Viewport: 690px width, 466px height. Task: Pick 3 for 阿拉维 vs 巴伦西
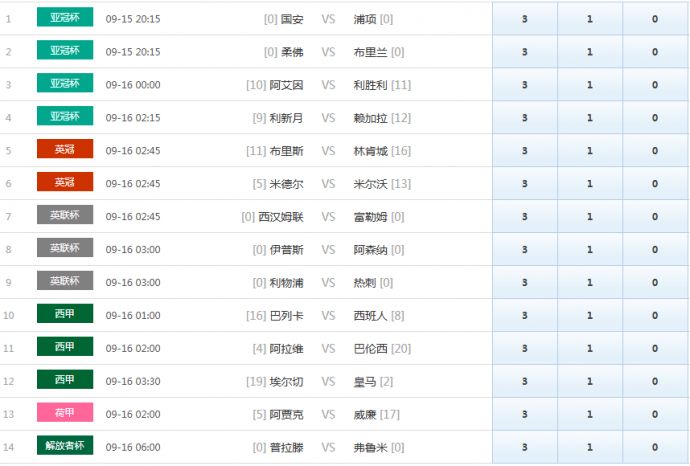click(x=525, y=349)
